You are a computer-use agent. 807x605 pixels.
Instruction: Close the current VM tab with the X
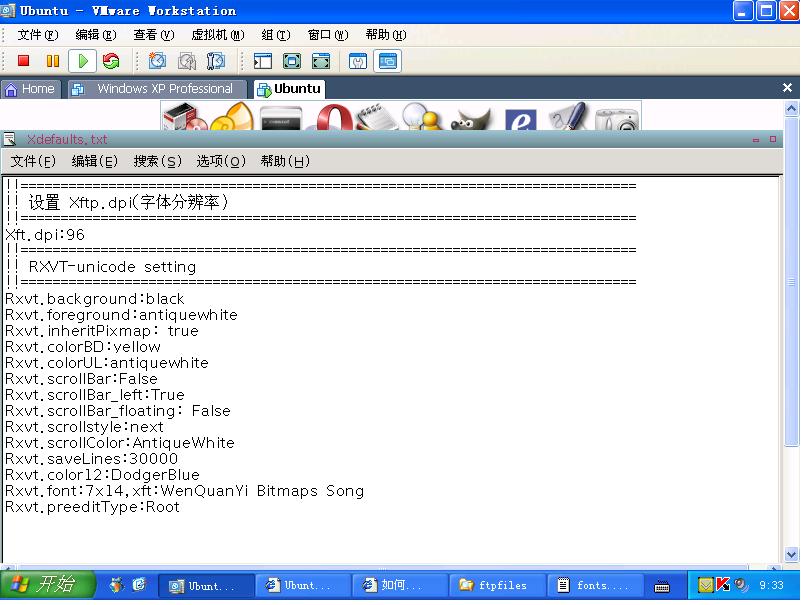787,88
